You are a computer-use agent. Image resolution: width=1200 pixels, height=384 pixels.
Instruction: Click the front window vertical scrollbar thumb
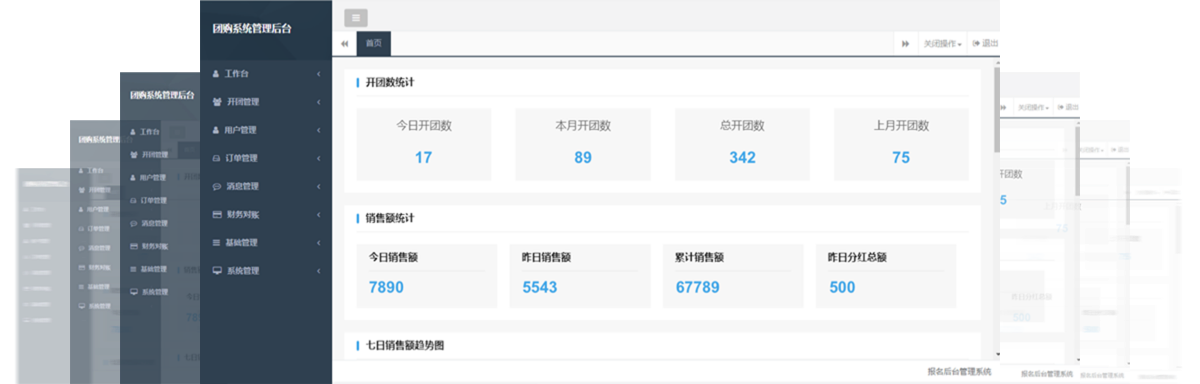click(996, 109)
